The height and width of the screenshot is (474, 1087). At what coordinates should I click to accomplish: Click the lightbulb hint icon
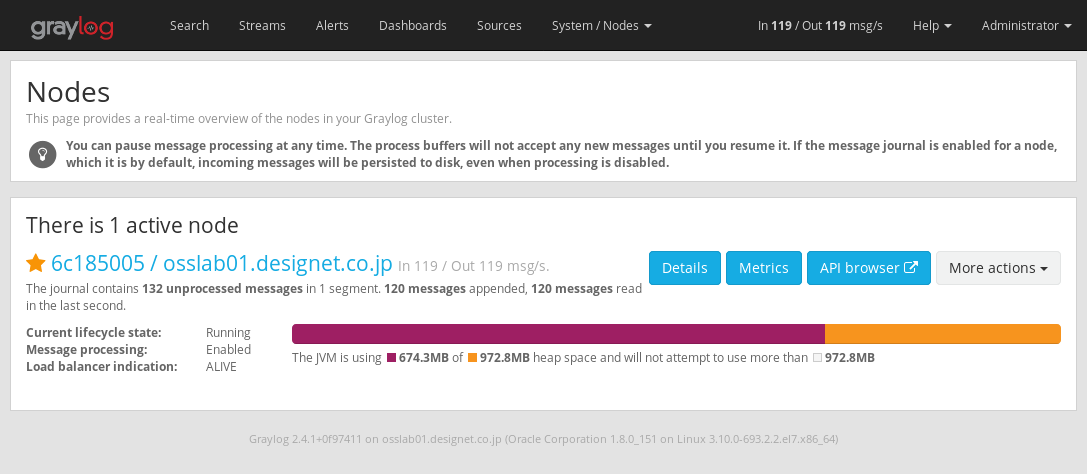42,154
